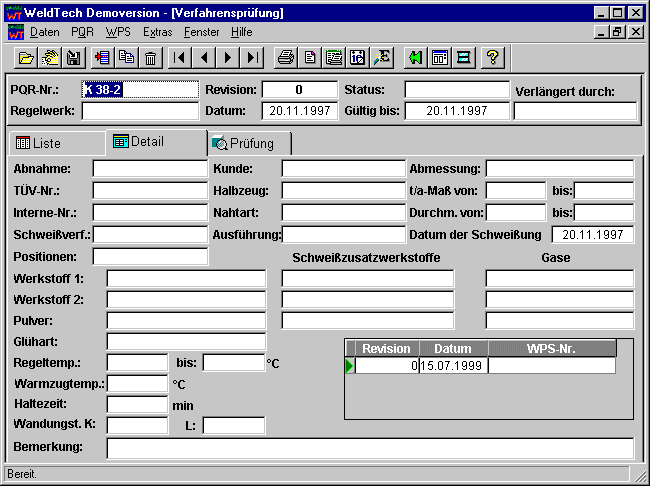Viewport: 650px width, 486px height.
Task: Click the yellow question mark help icon
Action: (x=492, y=57)
